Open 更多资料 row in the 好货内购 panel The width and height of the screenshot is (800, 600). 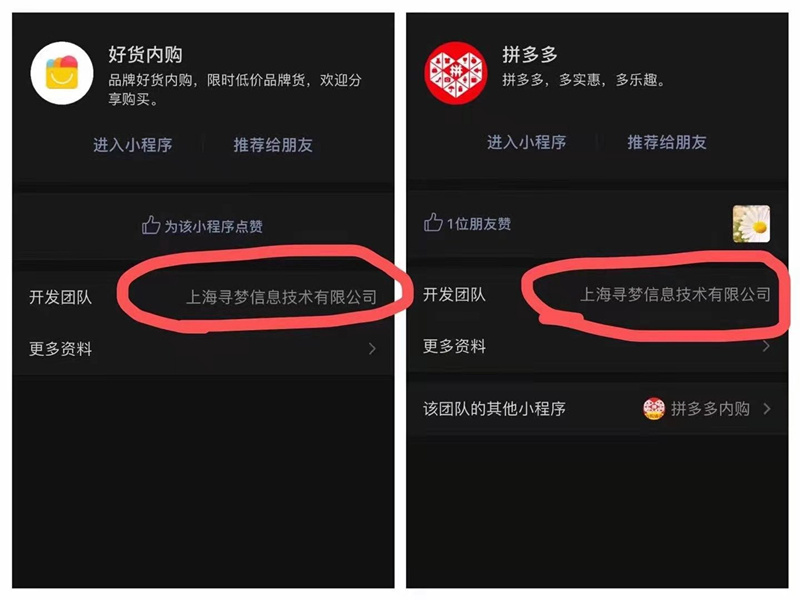point(203,349)
